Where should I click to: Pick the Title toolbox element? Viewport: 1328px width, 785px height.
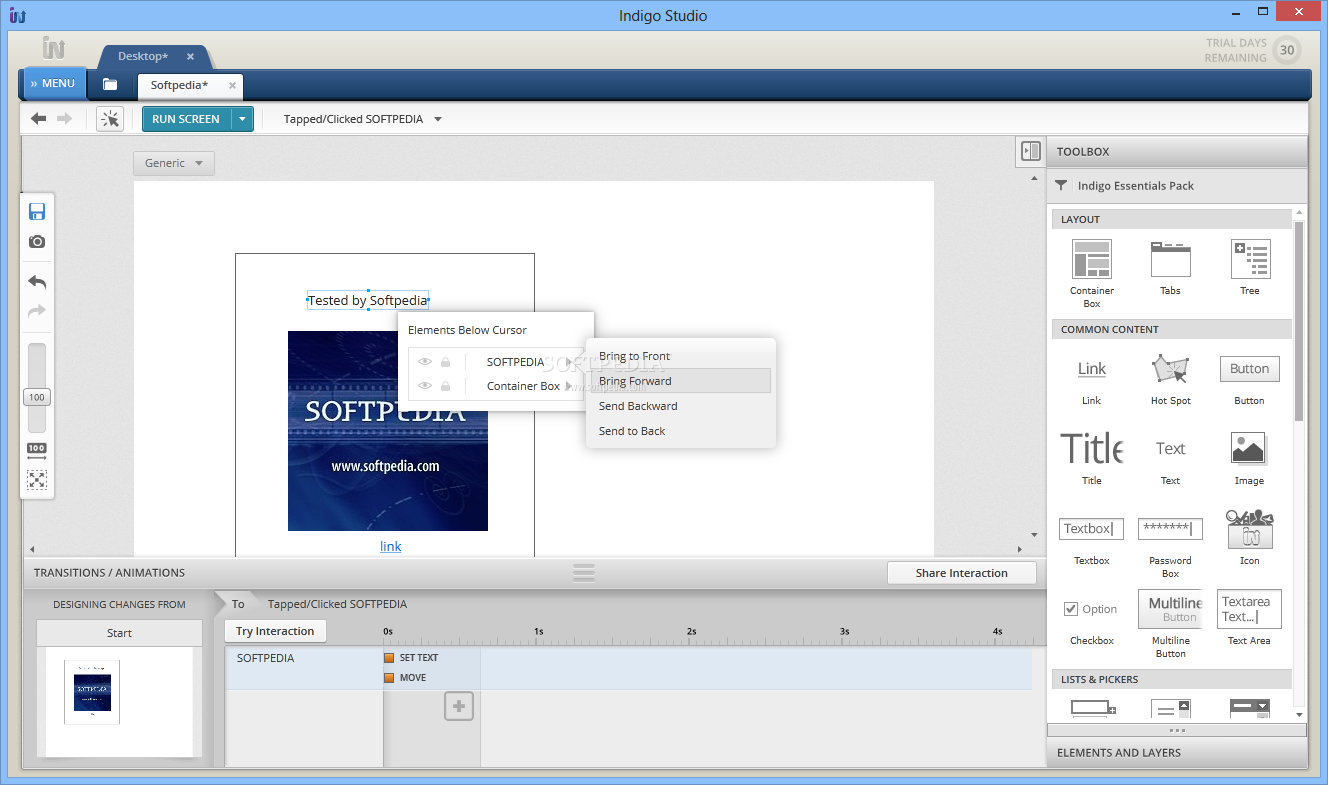coord(1092,459)
